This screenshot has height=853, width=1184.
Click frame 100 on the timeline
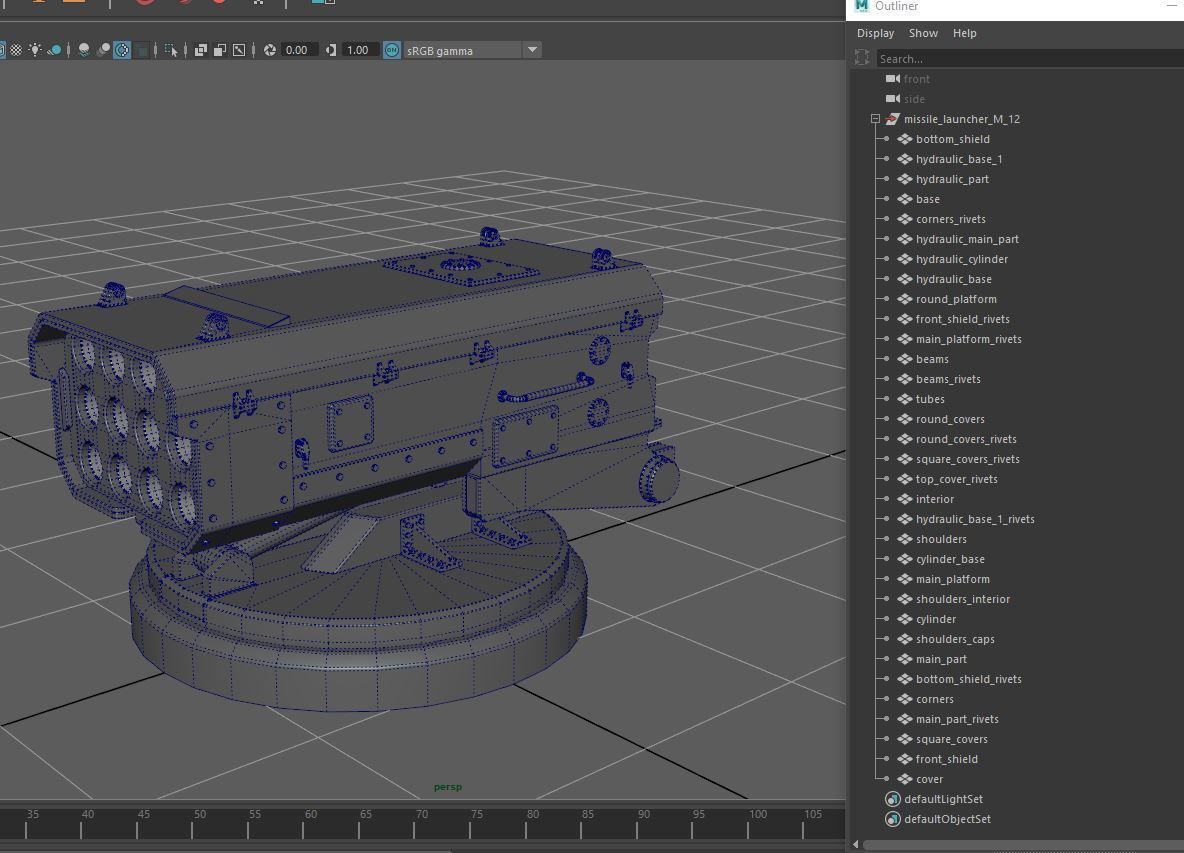(748, 823)
